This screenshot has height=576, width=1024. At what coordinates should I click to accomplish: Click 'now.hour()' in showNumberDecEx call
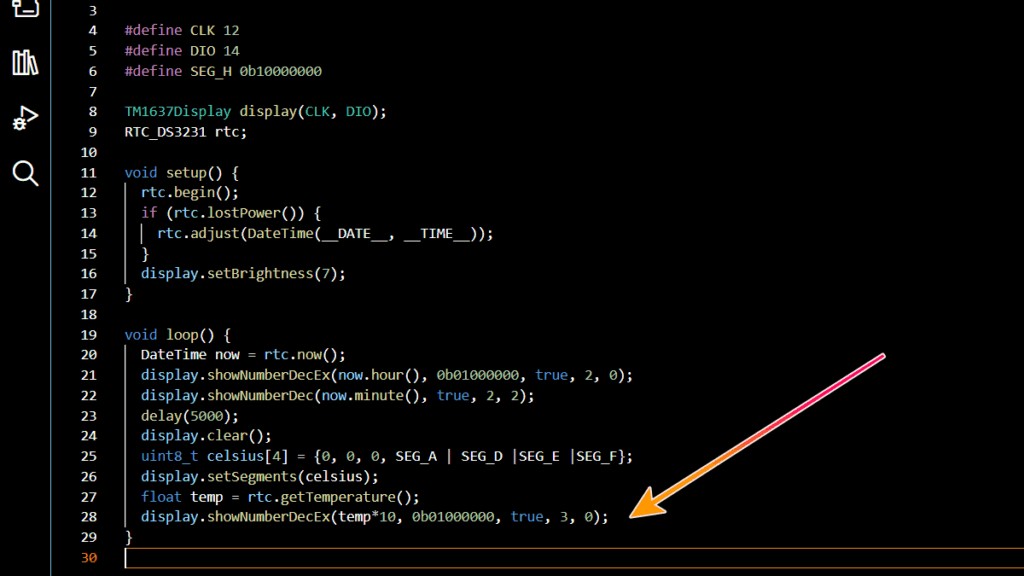coord(379,376)
